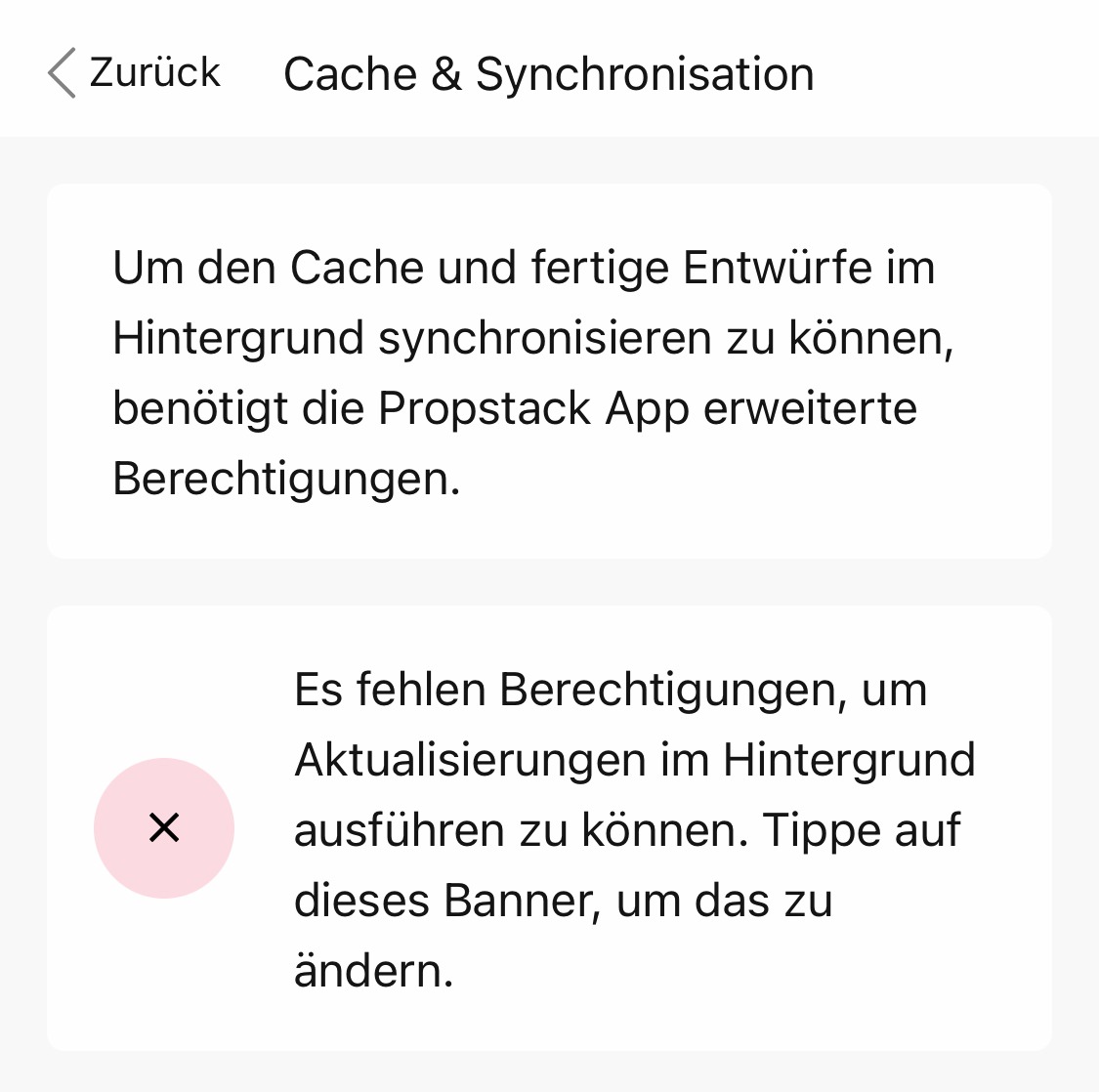Tap 'Um den Cache und fertige Entwürfe' text
The image size is (1099, 1092).
(492, 268)
